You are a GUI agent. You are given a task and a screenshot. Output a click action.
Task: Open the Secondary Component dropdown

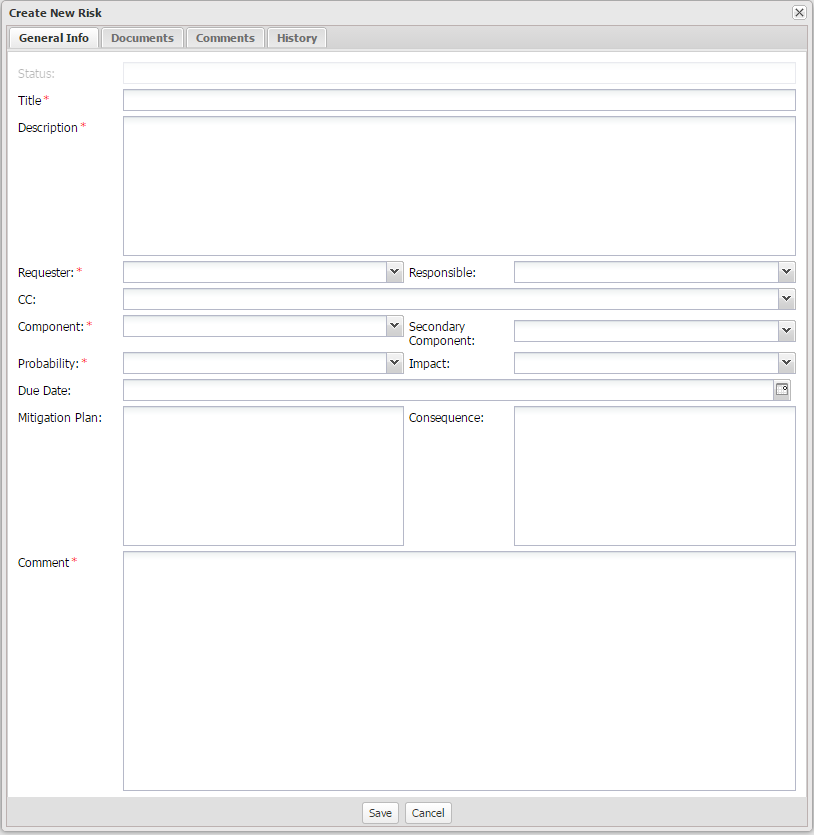point(786,330)
